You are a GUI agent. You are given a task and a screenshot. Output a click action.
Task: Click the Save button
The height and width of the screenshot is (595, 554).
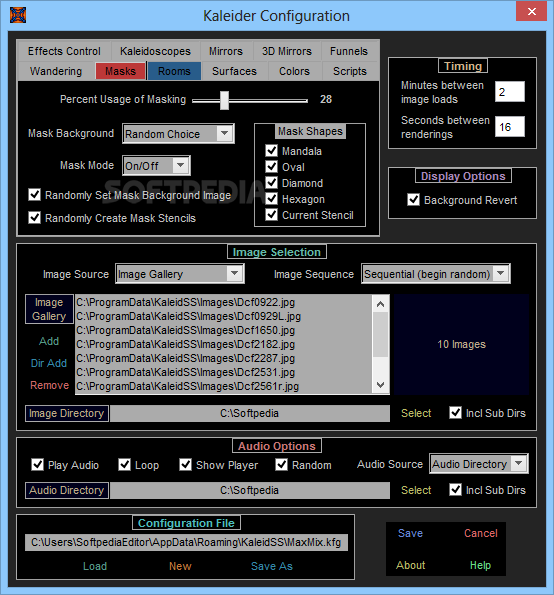pyautogui.click(x=410, y=533)
